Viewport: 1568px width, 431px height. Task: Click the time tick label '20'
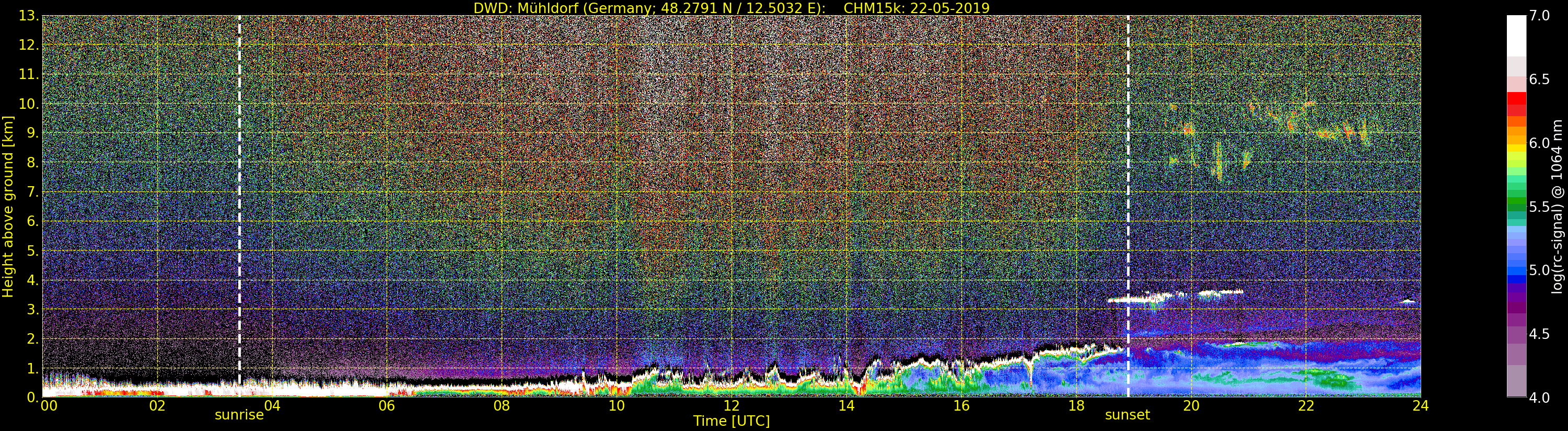pos(1191,406)
